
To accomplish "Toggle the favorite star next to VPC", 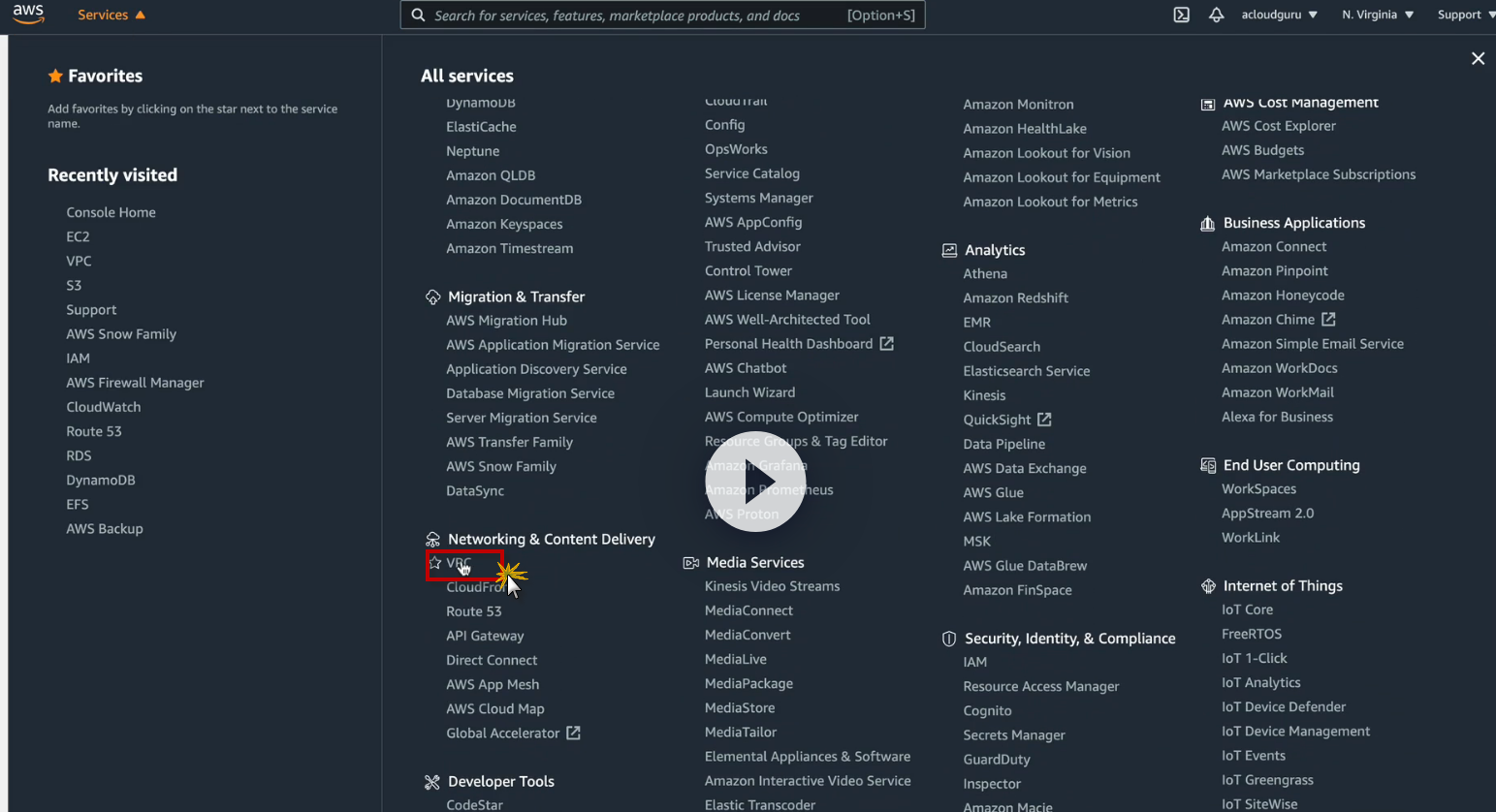I will [435, 563].
